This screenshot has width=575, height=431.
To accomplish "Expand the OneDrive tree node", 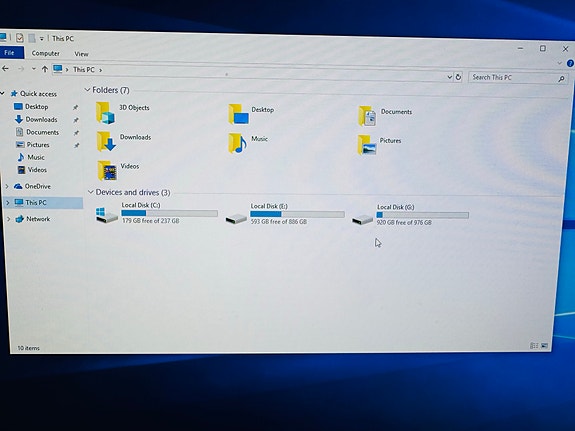I will click(7, 186).
